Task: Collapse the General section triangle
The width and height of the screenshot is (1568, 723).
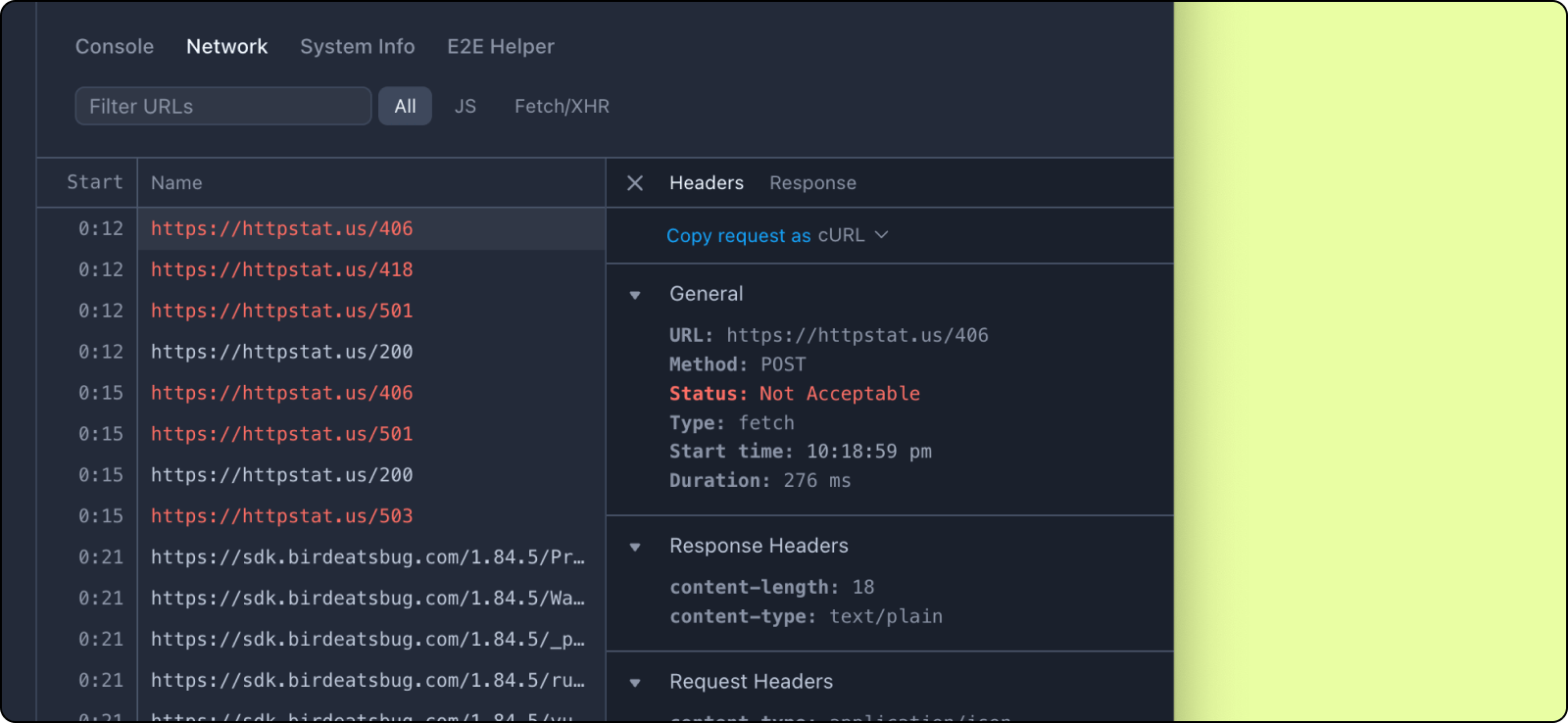Action: tap(635, 295)
